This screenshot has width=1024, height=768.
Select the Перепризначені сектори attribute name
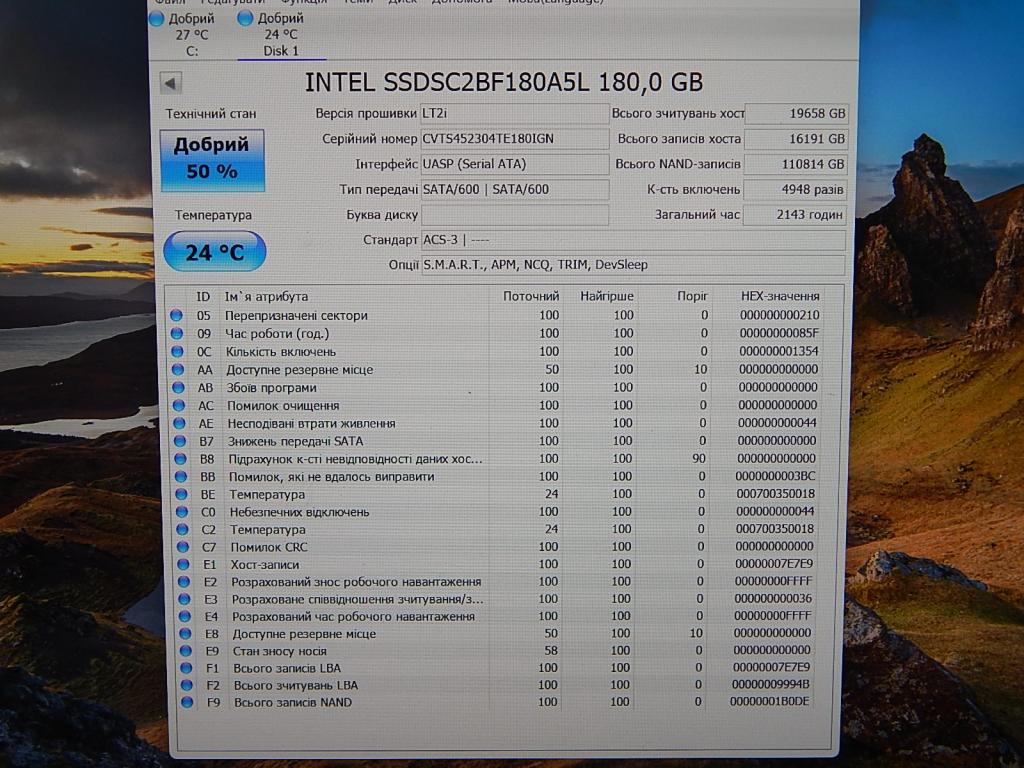(296, 315)
